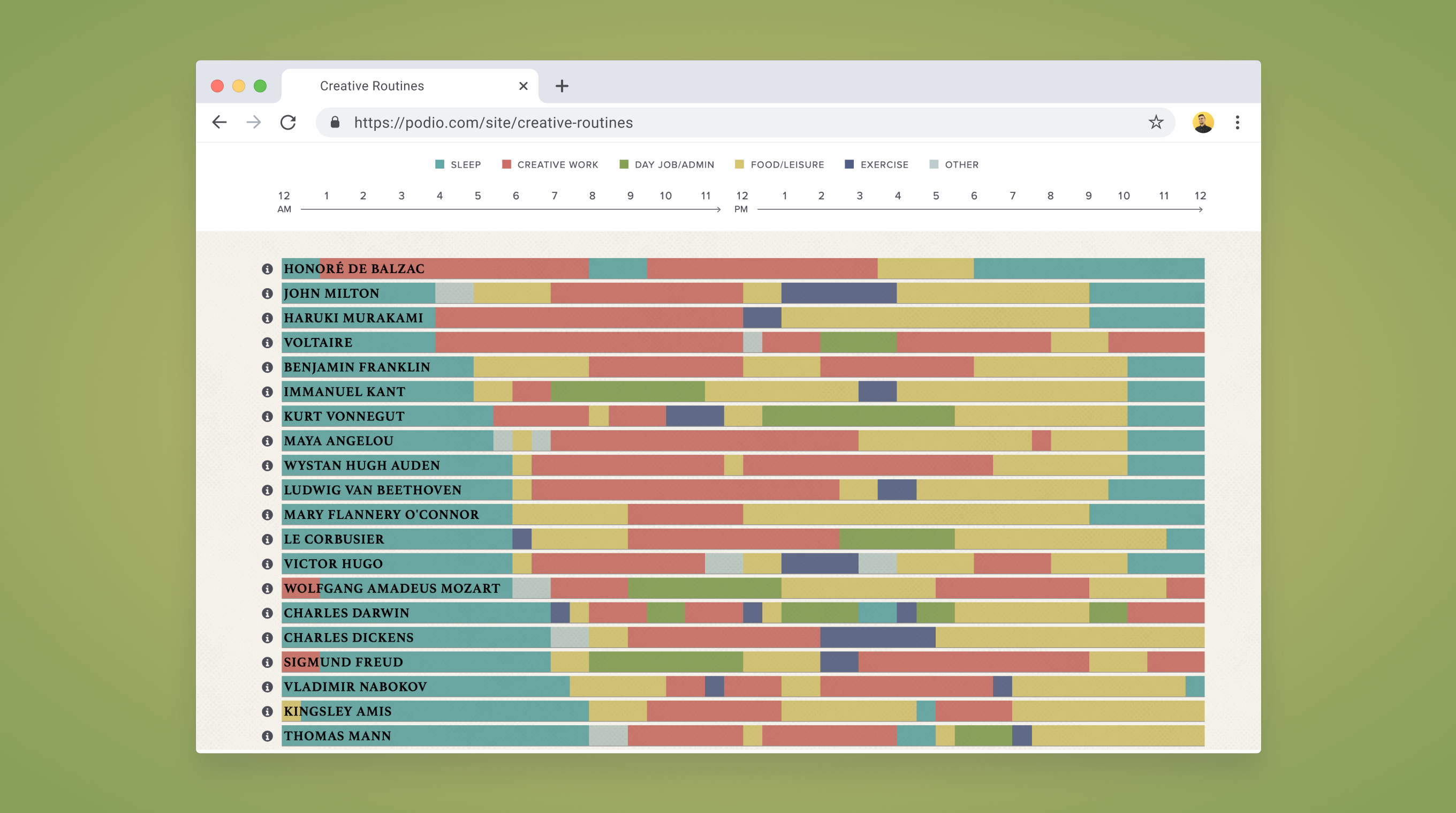The width and height of the screenshot is (1456, 813).
Task: Click the Creative Work legend swatch
Action: [506, 164]
